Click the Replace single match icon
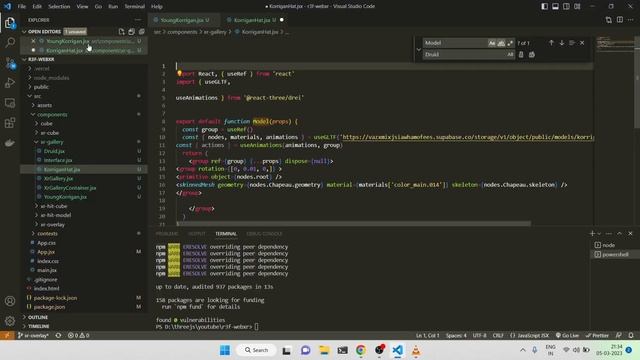Screen dimensions: 640x360 coord(521,55)
